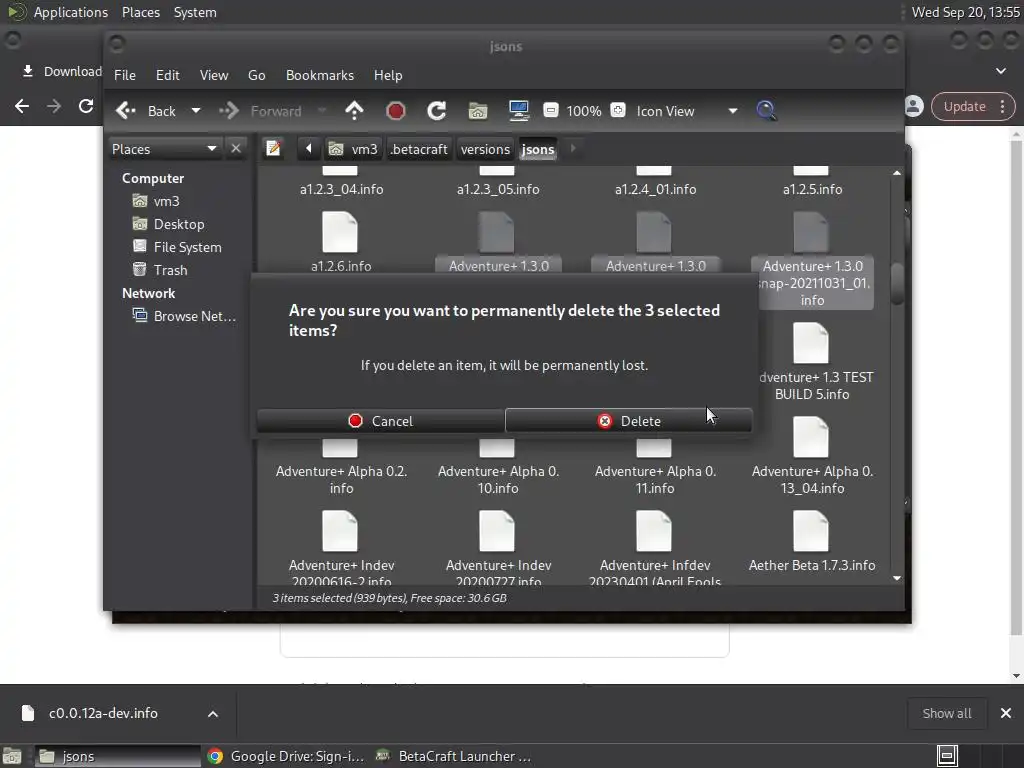Select Adventure+ Indev 20200727.info file
Image resolution: width=1024 pixels, height=768 pixels.
(498, 547)
